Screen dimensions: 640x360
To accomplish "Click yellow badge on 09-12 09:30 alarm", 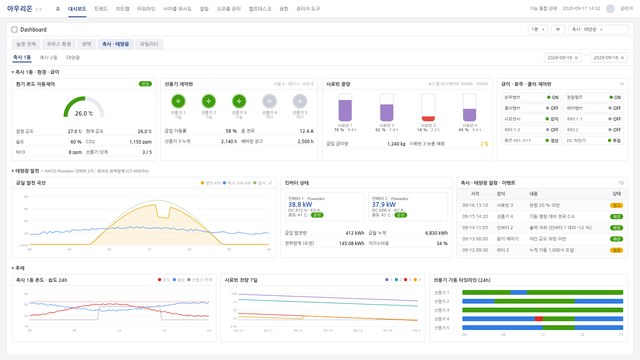I will click(x=616, y=250).
